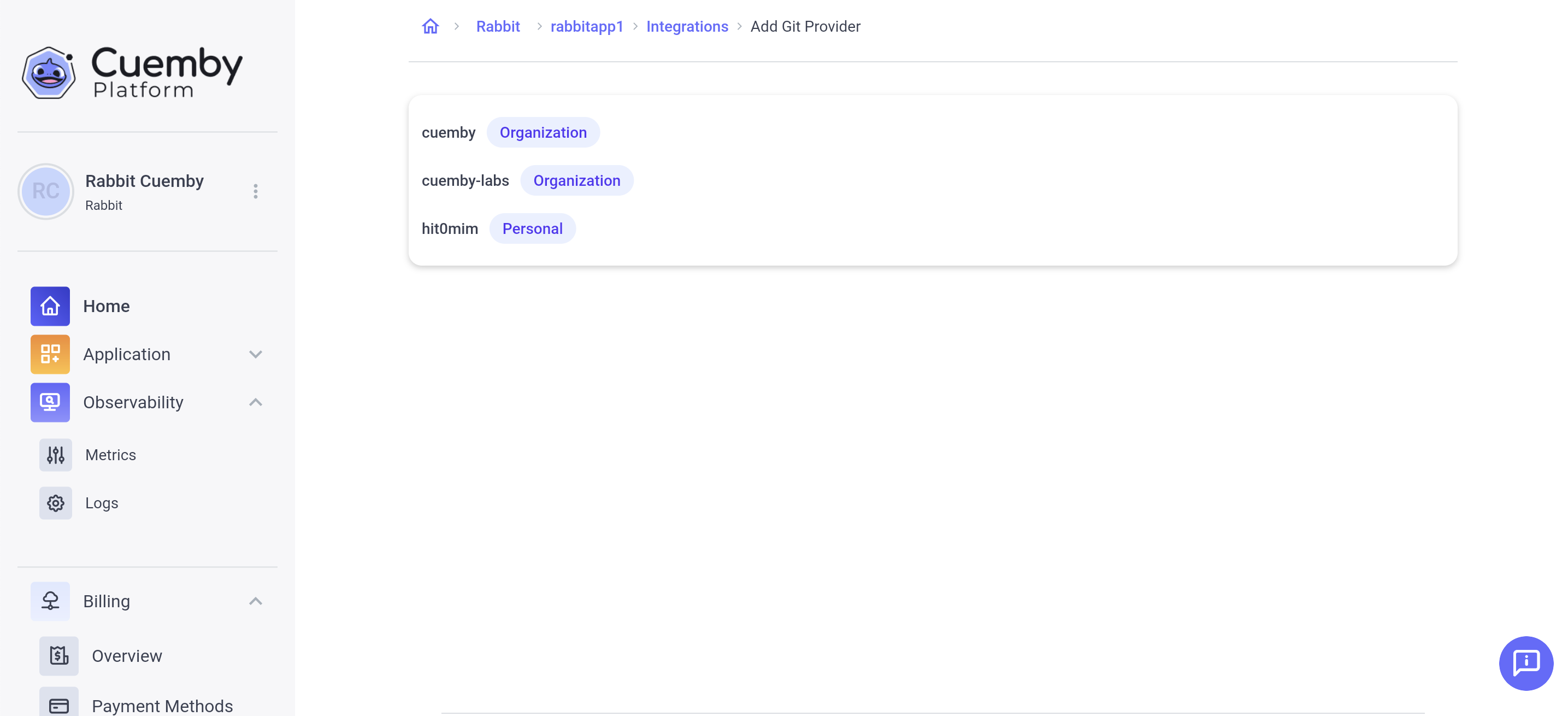Screen dimensions: 1568x716
Task: Go to Integrations in the breadcrumb
Action: click(x=687, y=26)
